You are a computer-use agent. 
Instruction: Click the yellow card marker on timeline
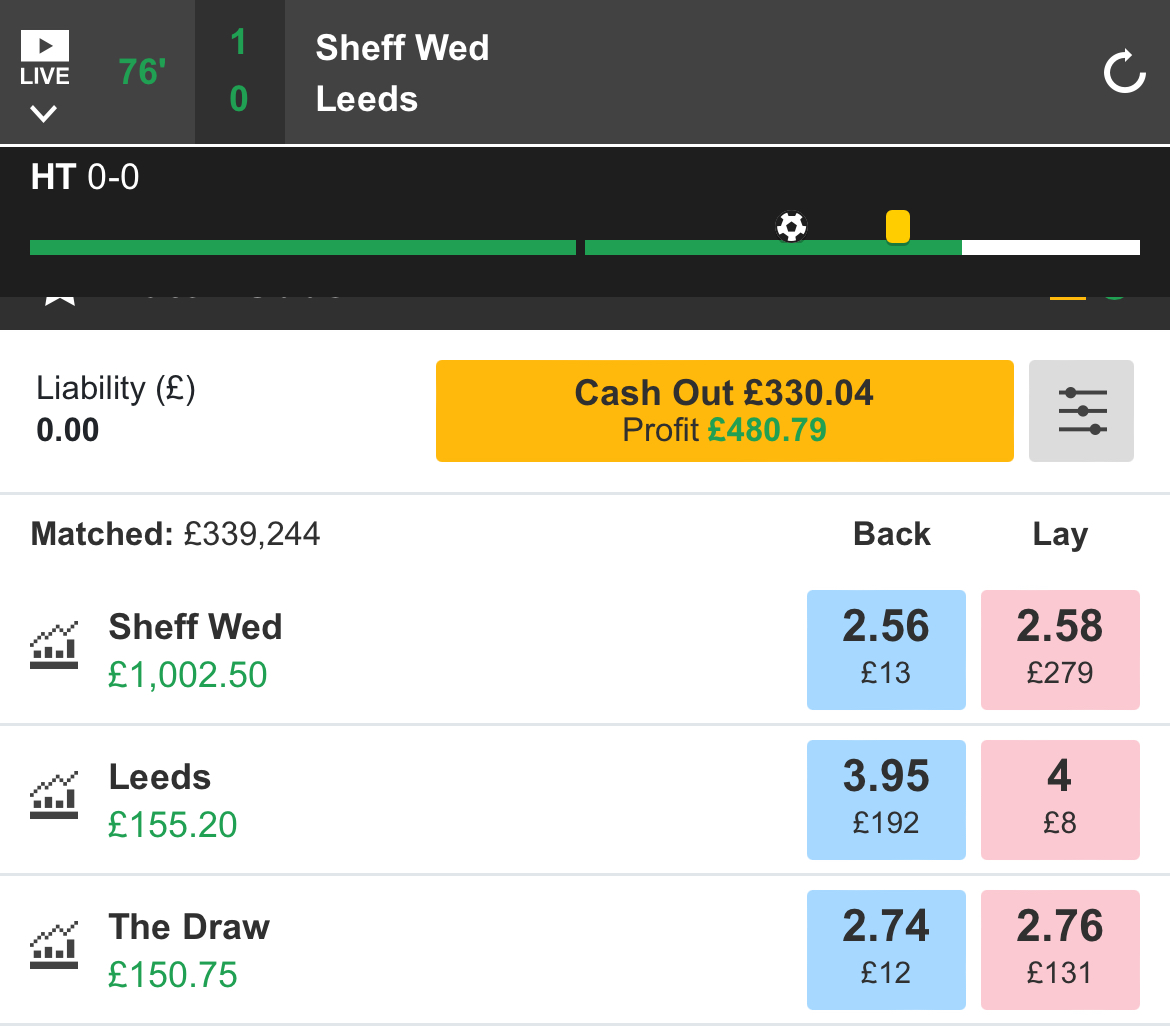point(898,227)
